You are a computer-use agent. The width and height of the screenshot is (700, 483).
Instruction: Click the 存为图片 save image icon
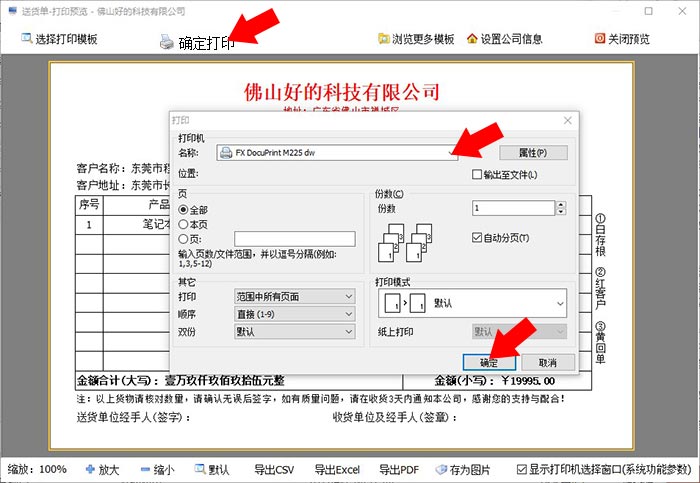pos(441,469)
